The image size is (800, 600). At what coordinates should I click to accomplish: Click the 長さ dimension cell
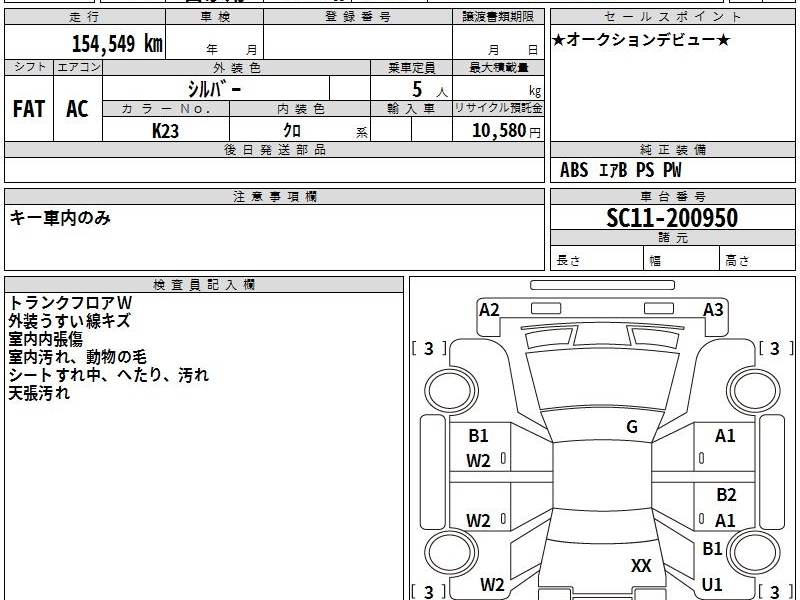point(597,258)
